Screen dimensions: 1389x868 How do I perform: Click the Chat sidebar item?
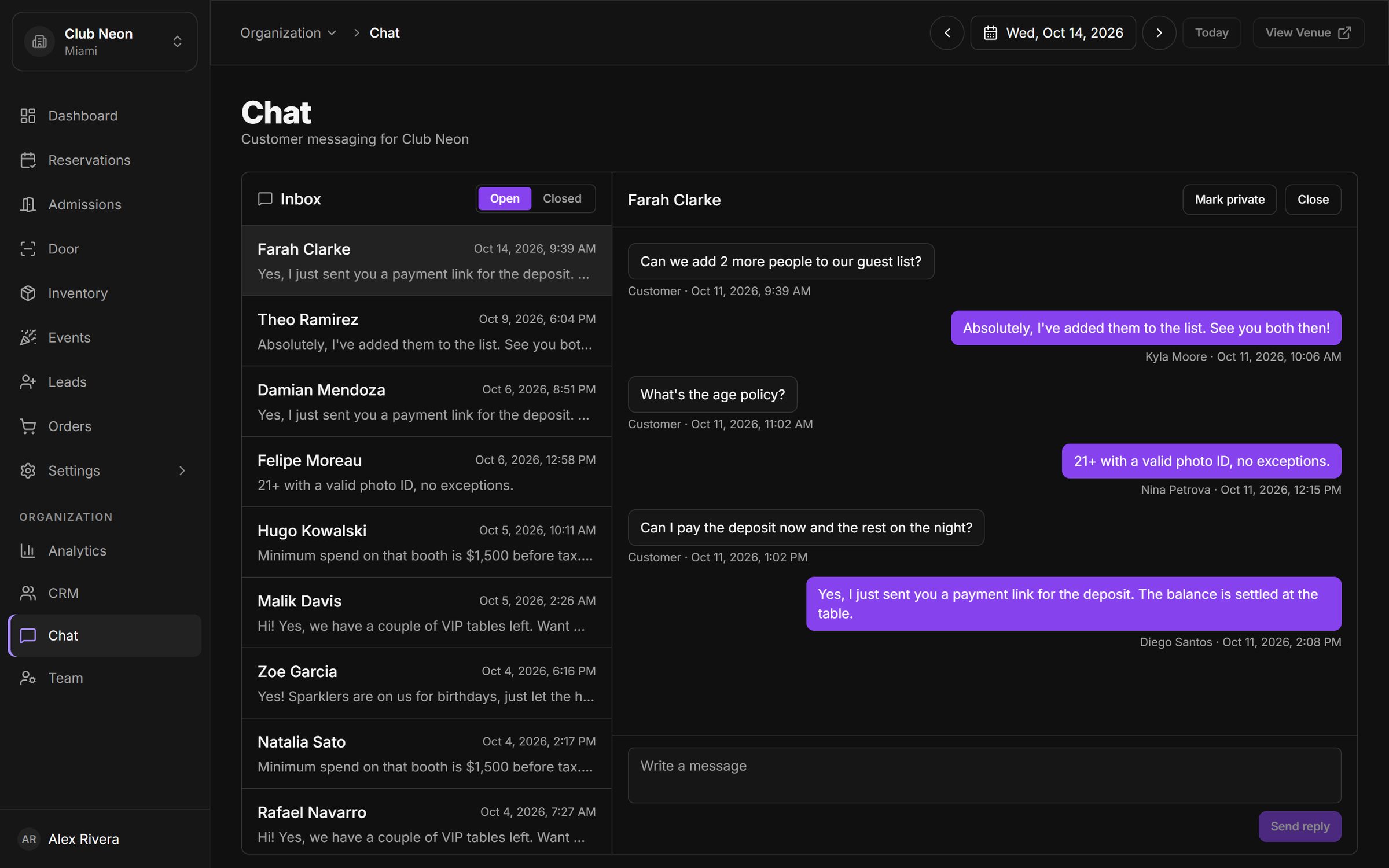pyautogui.click(x=104, y=635)
